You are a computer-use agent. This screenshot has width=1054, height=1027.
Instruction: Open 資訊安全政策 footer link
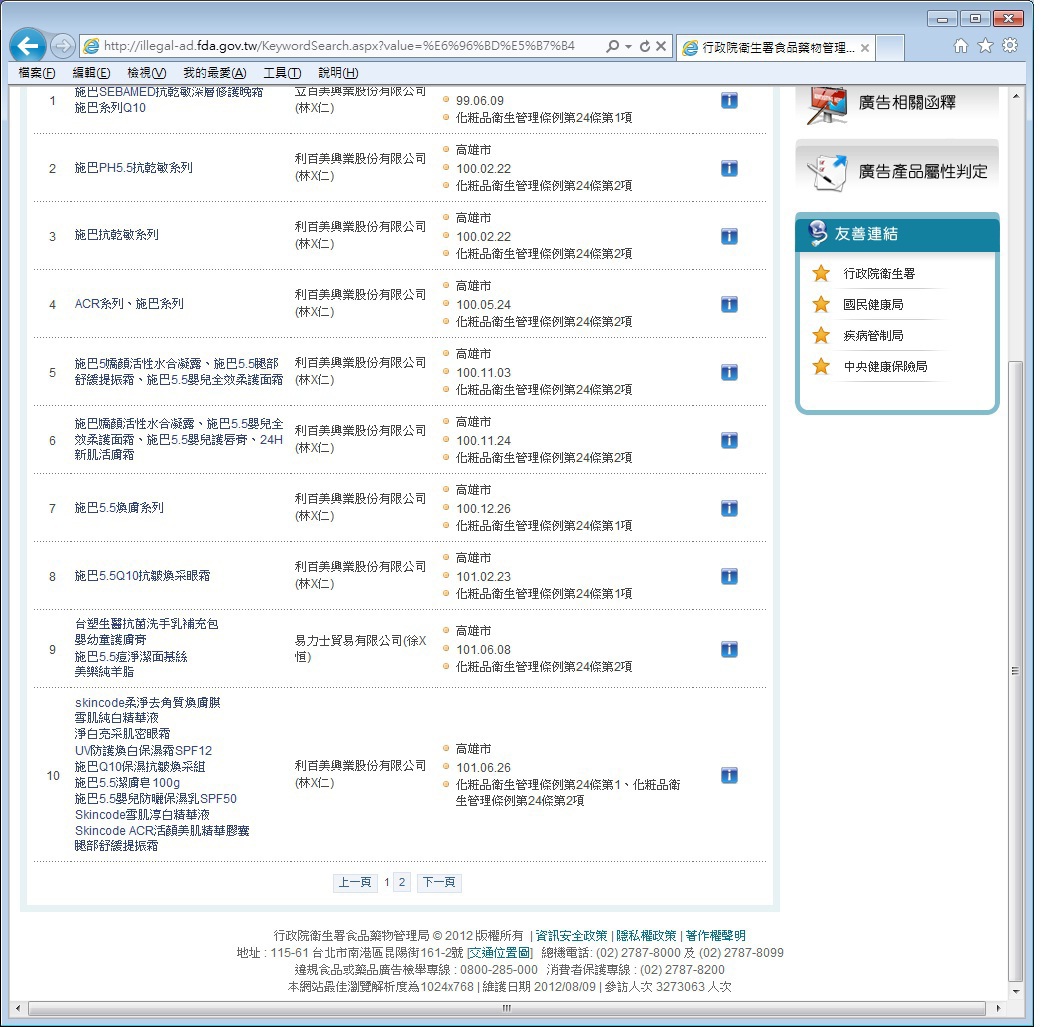(x=571, y=936)
